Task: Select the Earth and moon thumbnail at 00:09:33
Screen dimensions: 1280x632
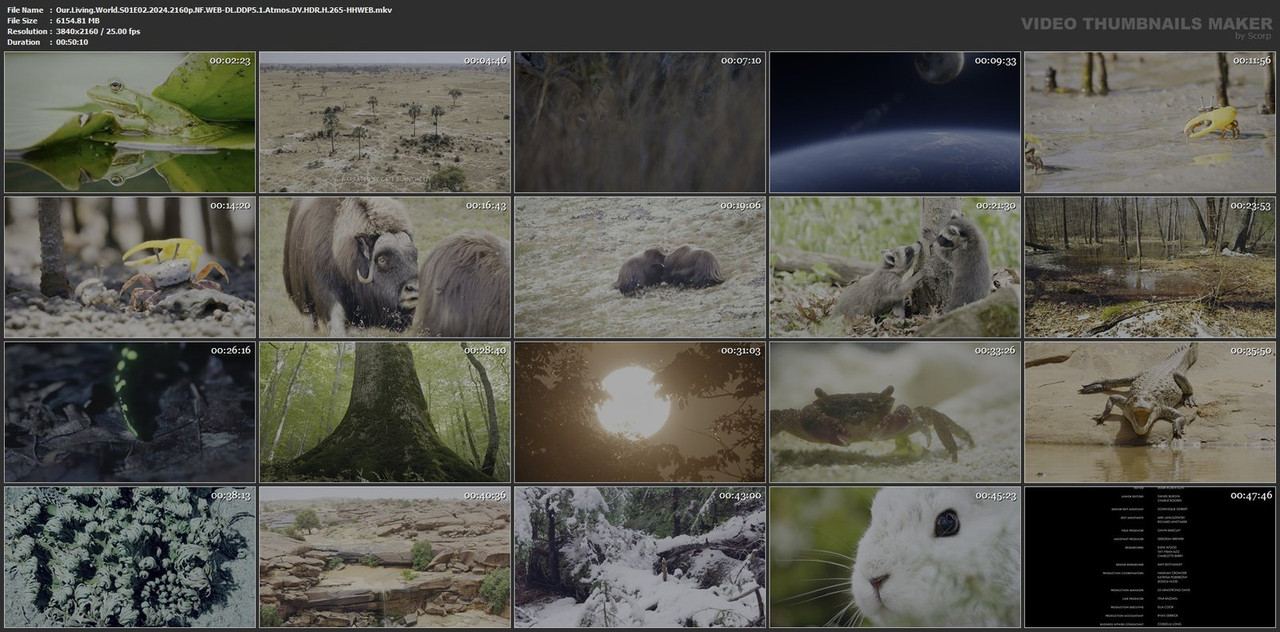Action: [895, 122]
